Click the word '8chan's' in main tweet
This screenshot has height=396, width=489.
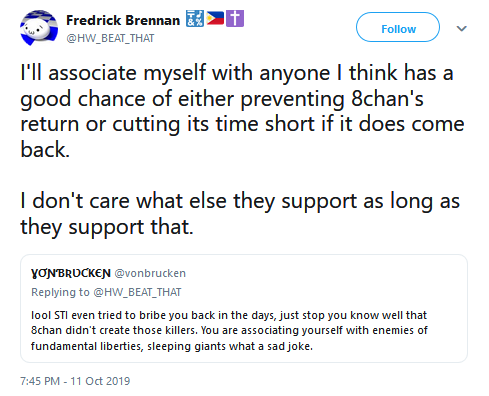coord(387,99)
